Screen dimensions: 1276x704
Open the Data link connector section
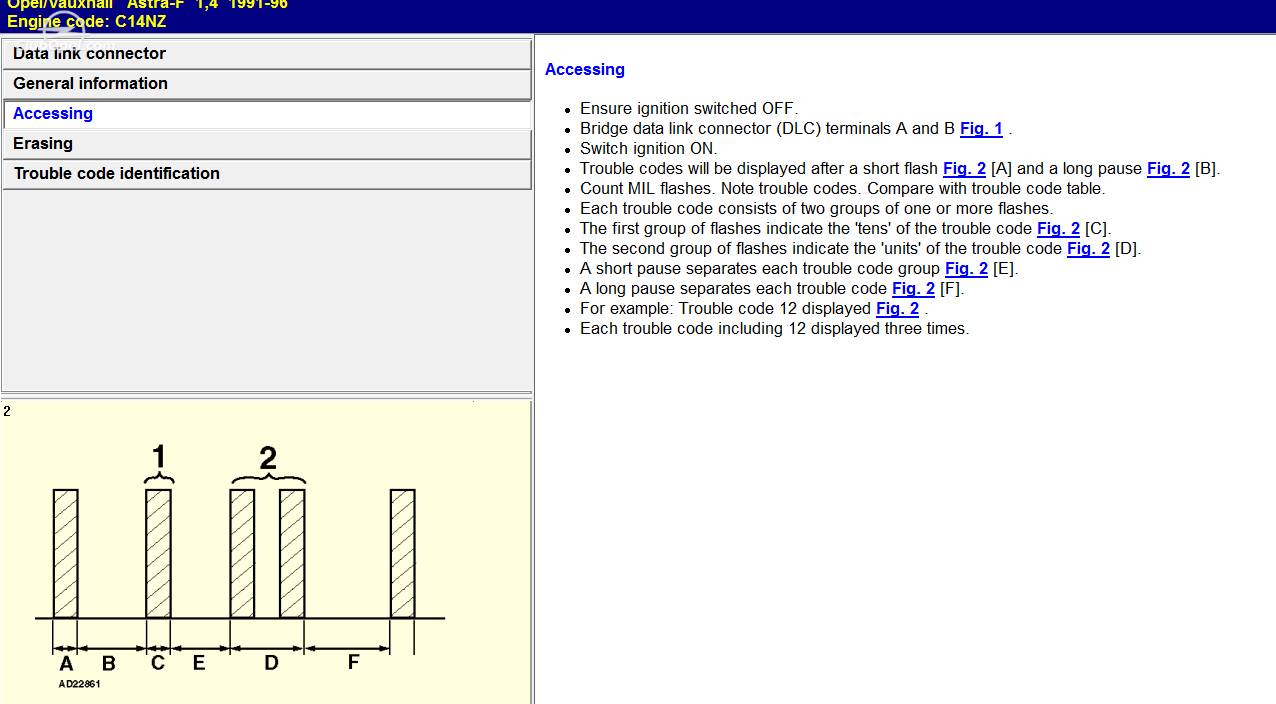click(x=267, y=54)
